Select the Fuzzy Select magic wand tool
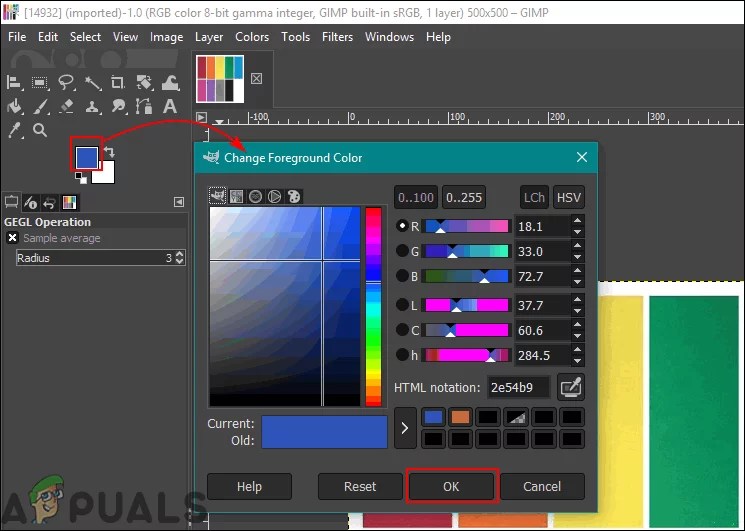 point(92,83)
